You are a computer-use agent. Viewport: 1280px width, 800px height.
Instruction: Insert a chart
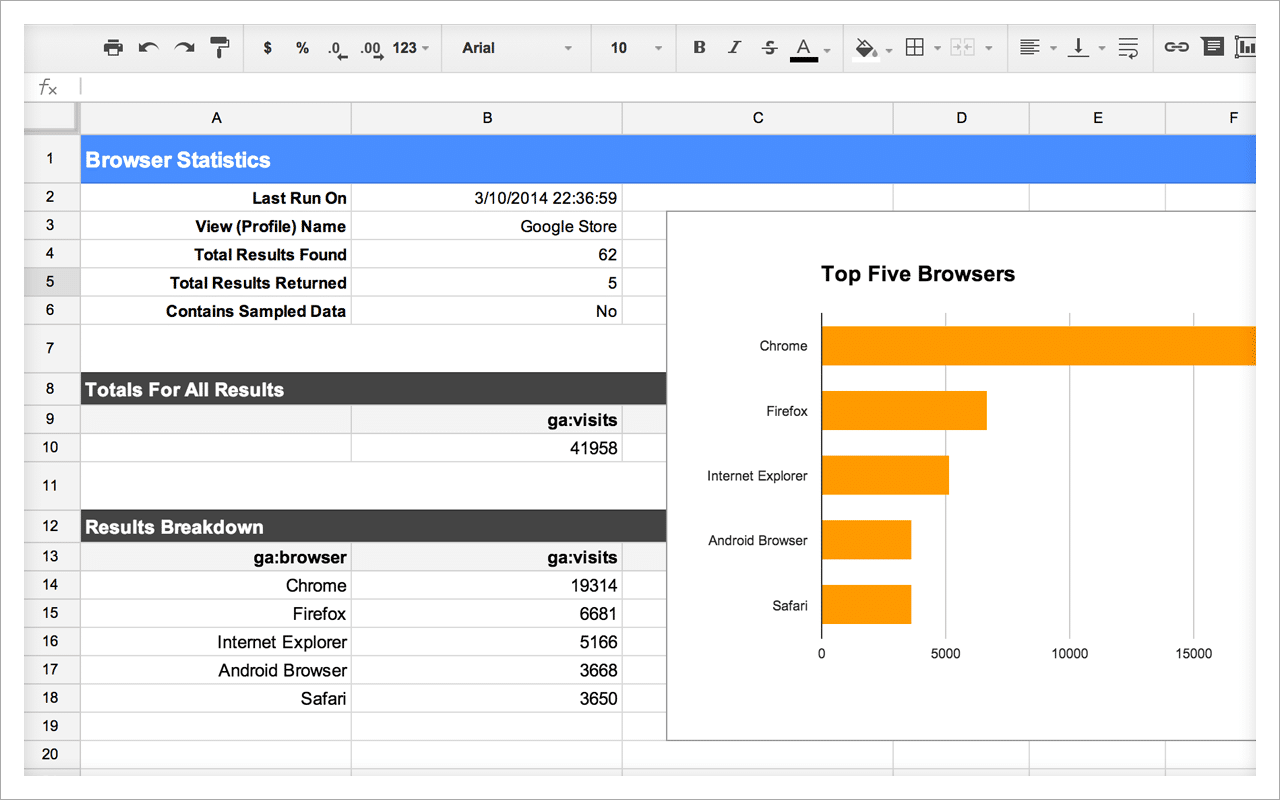(1246, 47)
